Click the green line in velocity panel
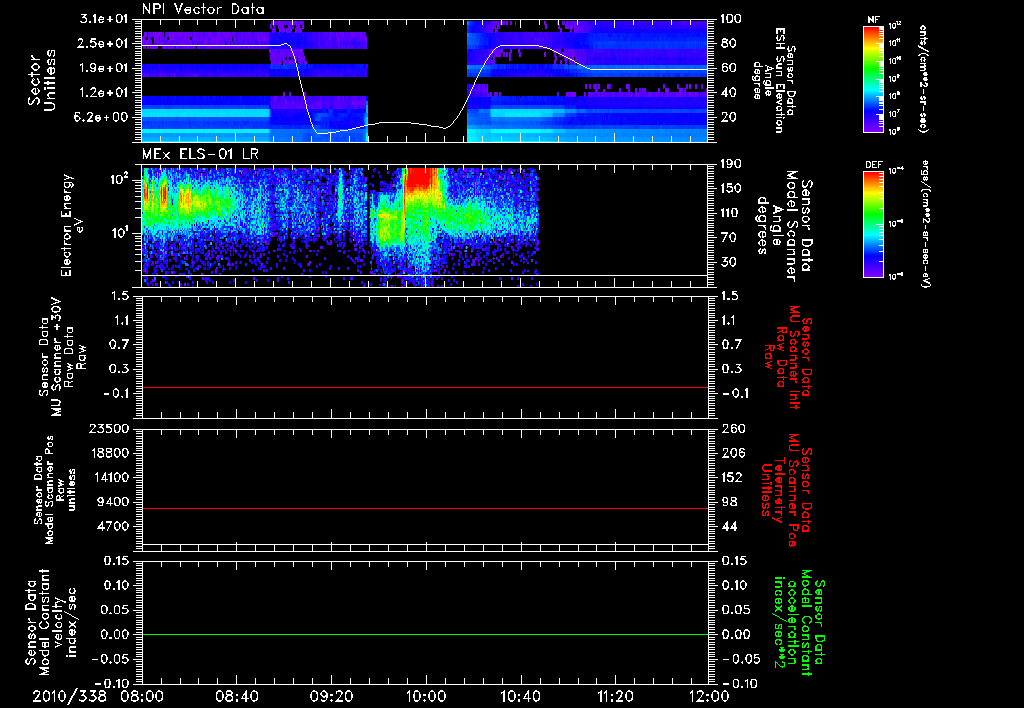1024x708 pixels. [x=425, y=634]
